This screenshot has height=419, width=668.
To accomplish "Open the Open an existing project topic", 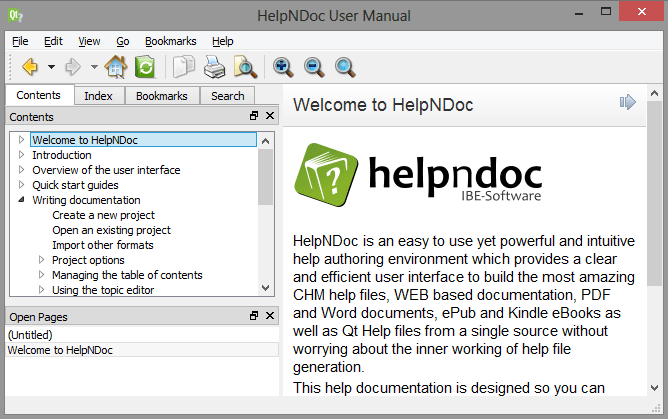I will [111, 230].
